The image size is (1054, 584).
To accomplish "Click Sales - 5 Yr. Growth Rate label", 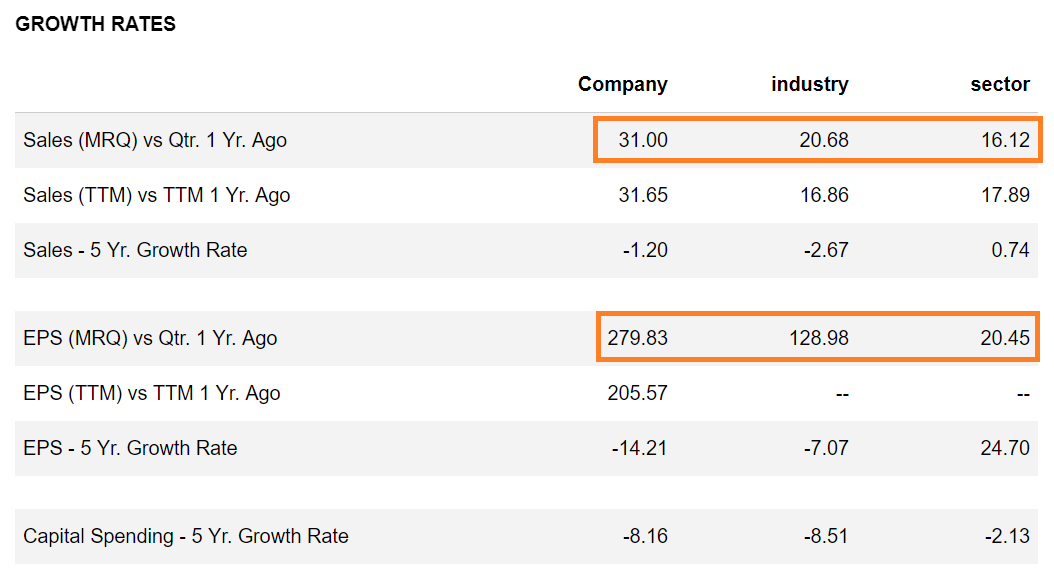I will [x=135, y=251].
